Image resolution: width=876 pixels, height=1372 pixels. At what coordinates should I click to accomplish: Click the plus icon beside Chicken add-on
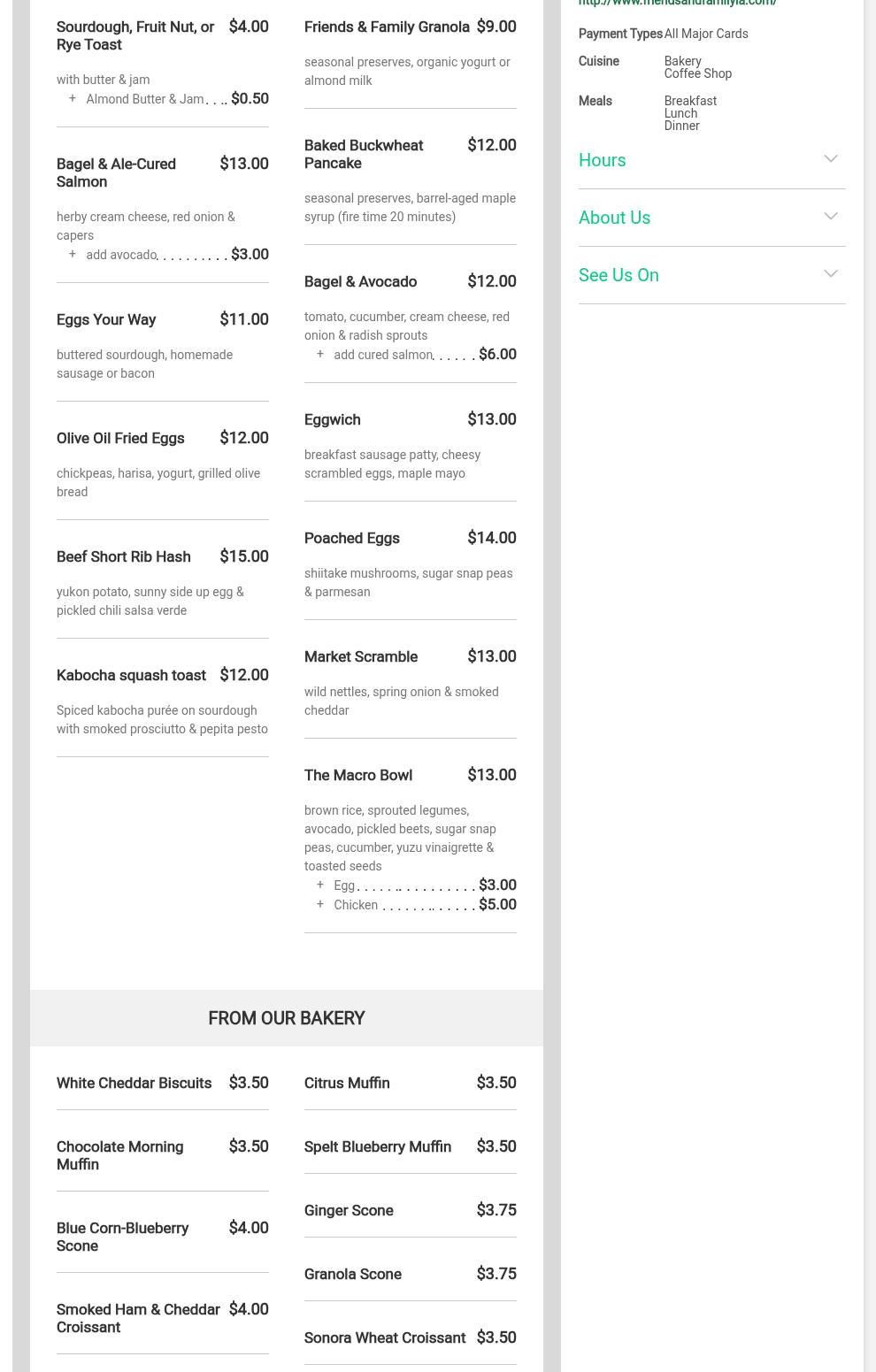tap(320, 905)
